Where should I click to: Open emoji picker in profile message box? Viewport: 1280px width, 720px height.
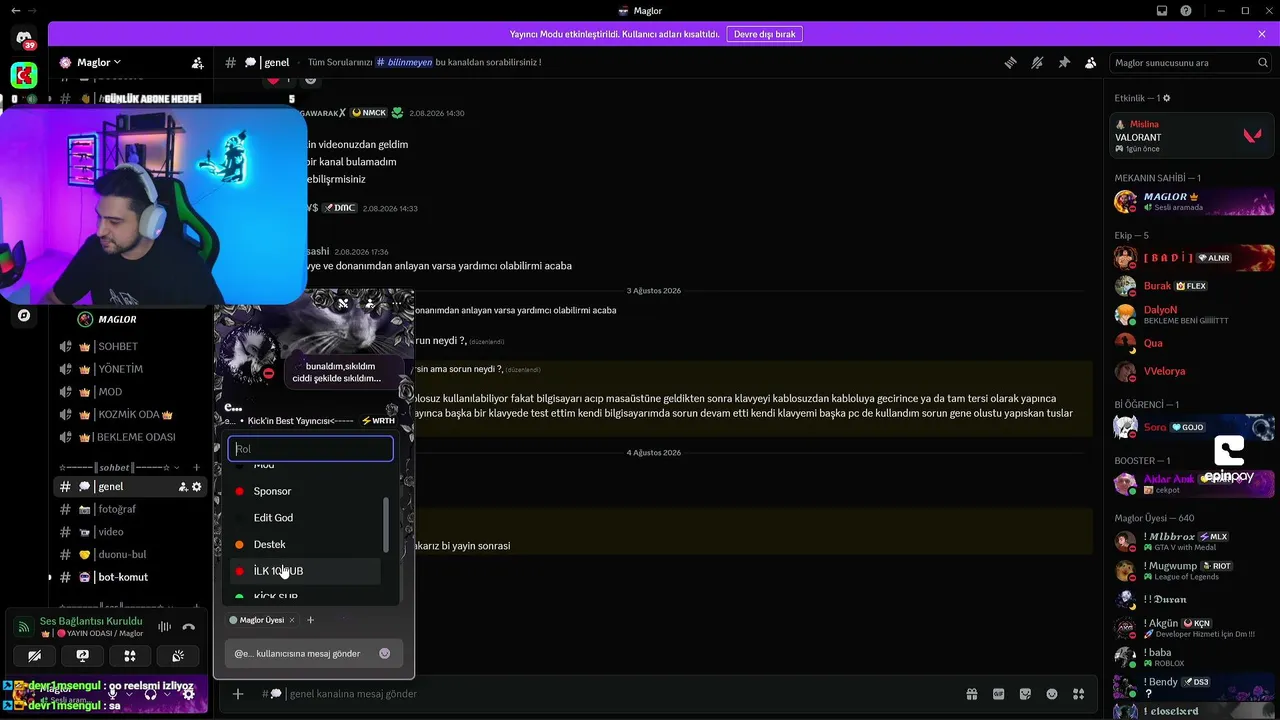click(x=385, y=654)
